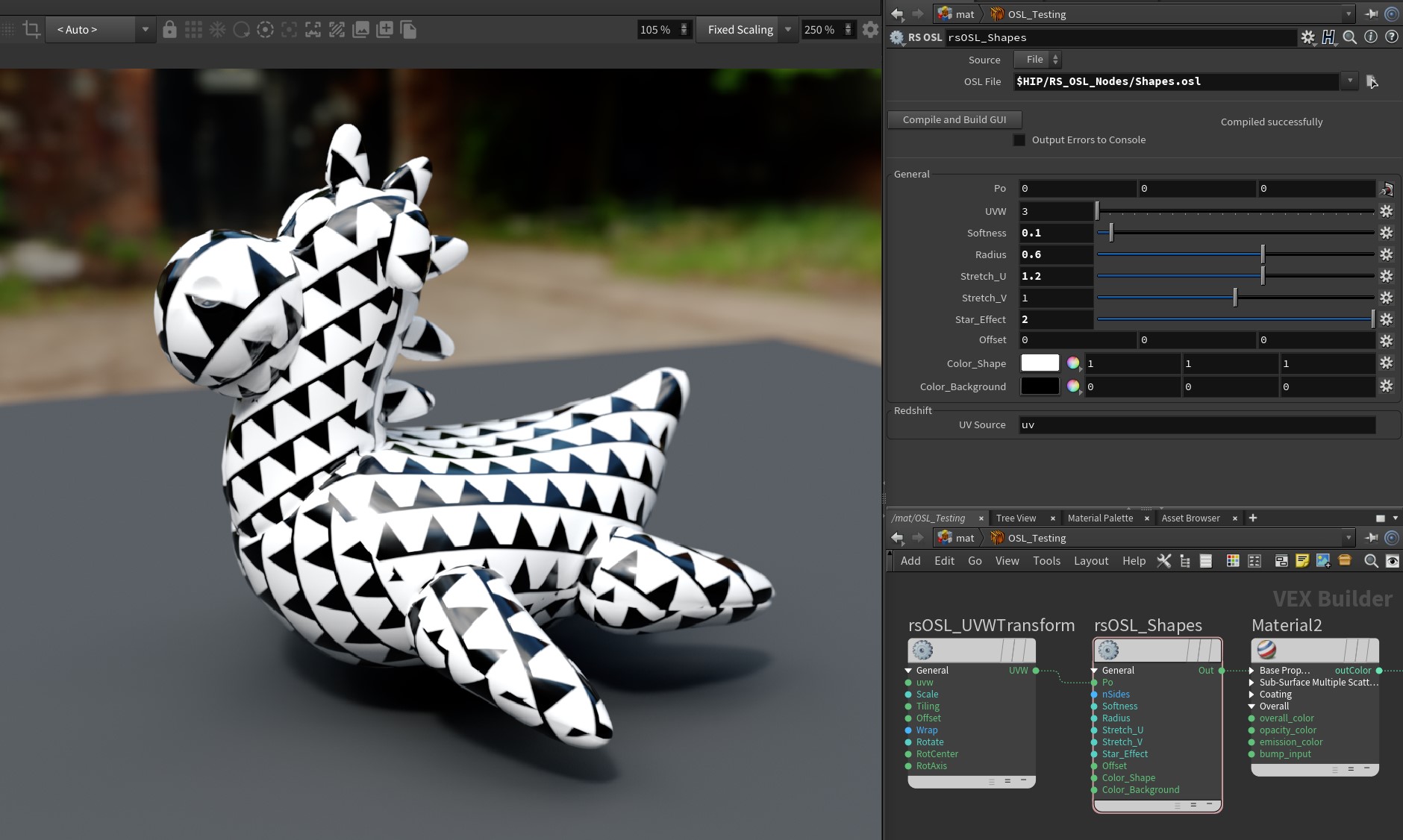Collapse General section of rsOSL_UVWTransform node
The height and width of the screenshot is (840, 1403).
click(x=908, y=671)
